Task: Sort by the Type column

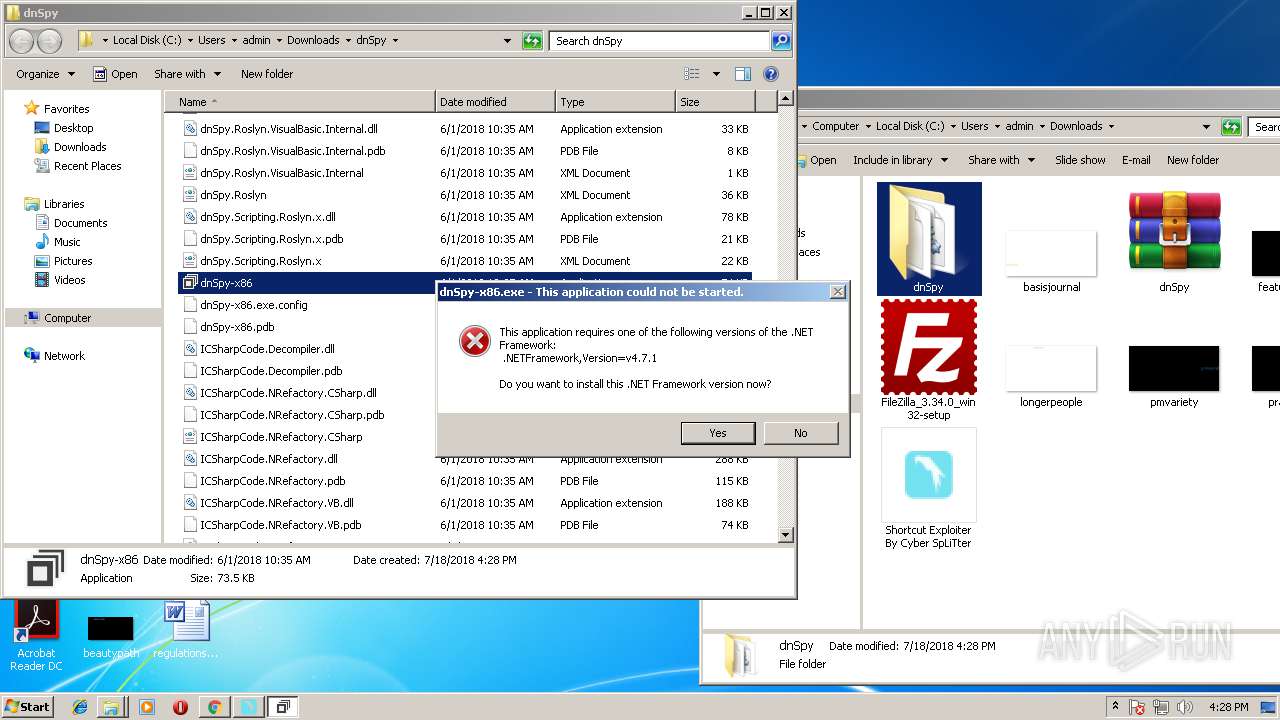Action: (x=615, y=102)
